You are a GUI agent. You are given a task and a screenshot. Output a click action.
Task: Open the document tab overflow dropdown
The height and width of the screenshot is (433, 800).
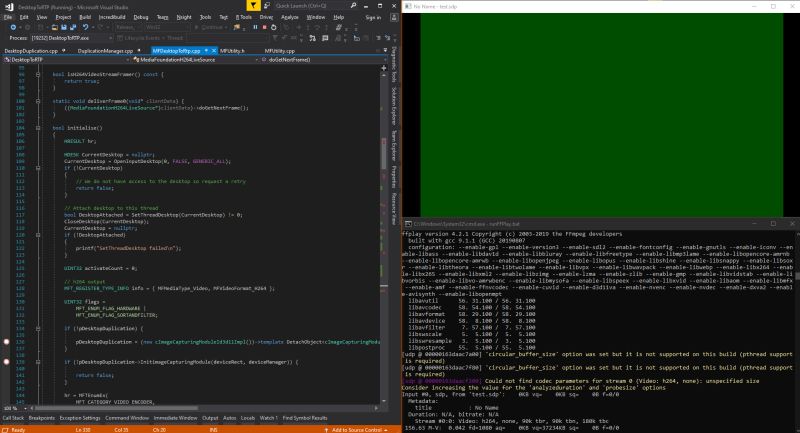point(385,51)
